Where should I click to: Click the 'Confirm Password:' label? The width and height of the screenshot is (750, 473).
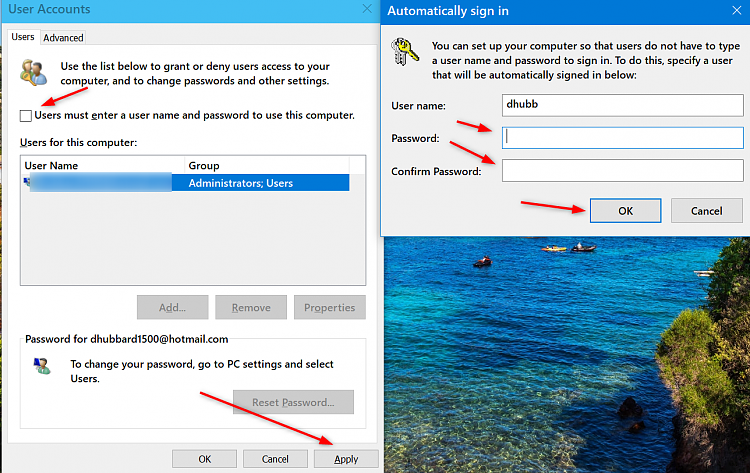click(436, 171)
